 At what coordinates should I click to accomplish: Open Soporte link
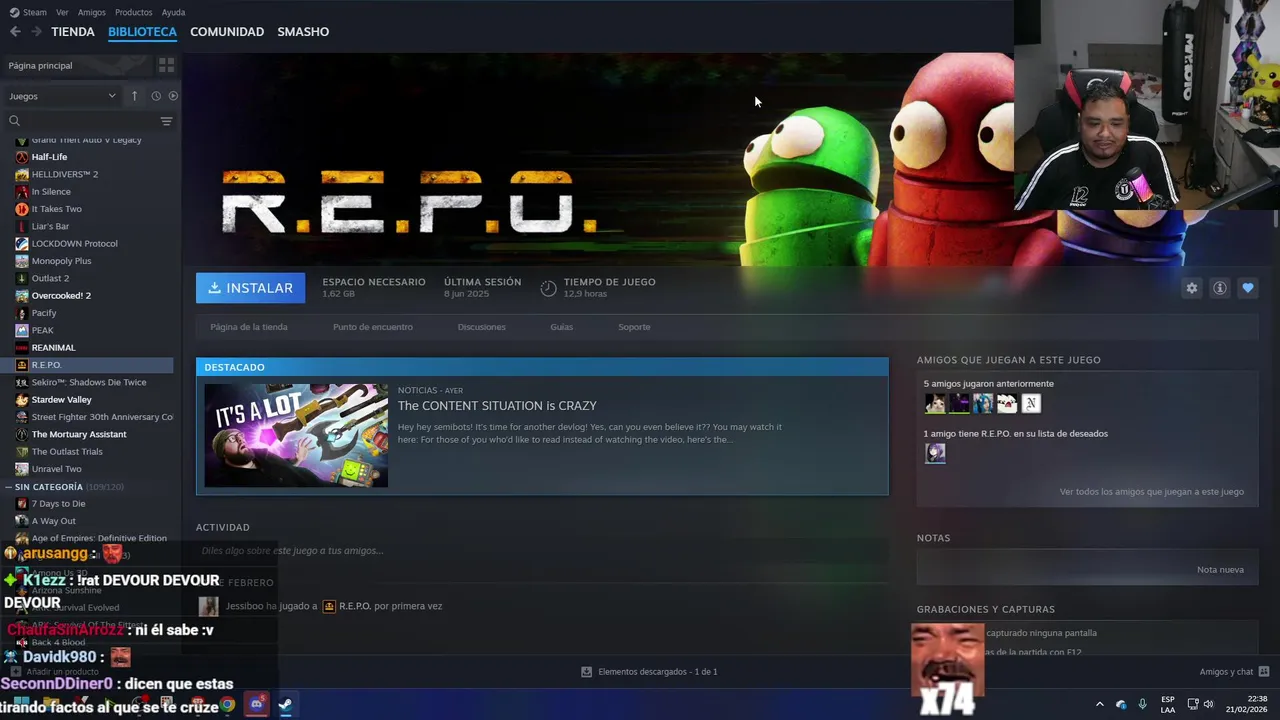click(x=634, y=327)
